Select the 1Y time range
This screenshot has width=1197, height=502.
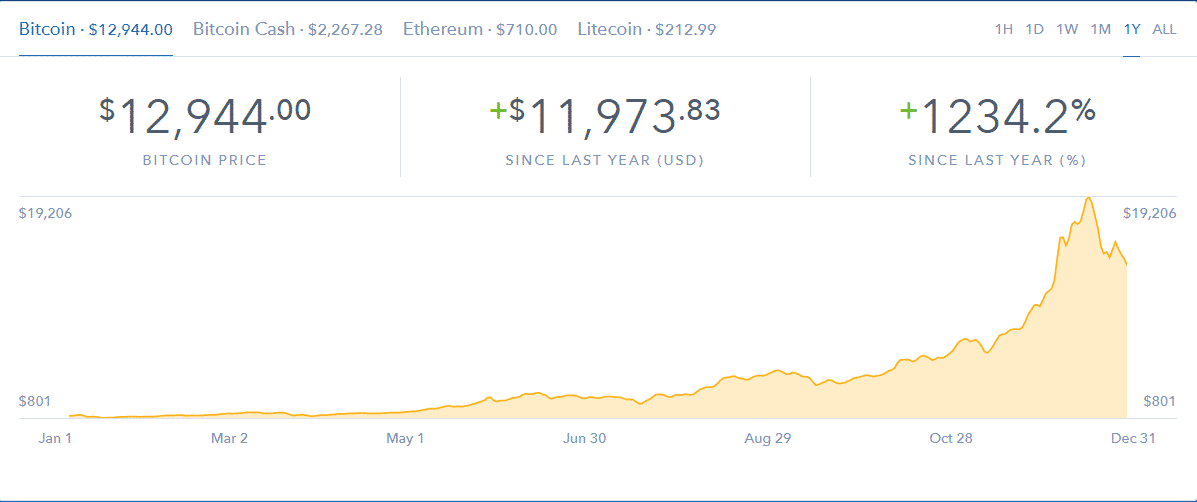tap(1132, 29)
